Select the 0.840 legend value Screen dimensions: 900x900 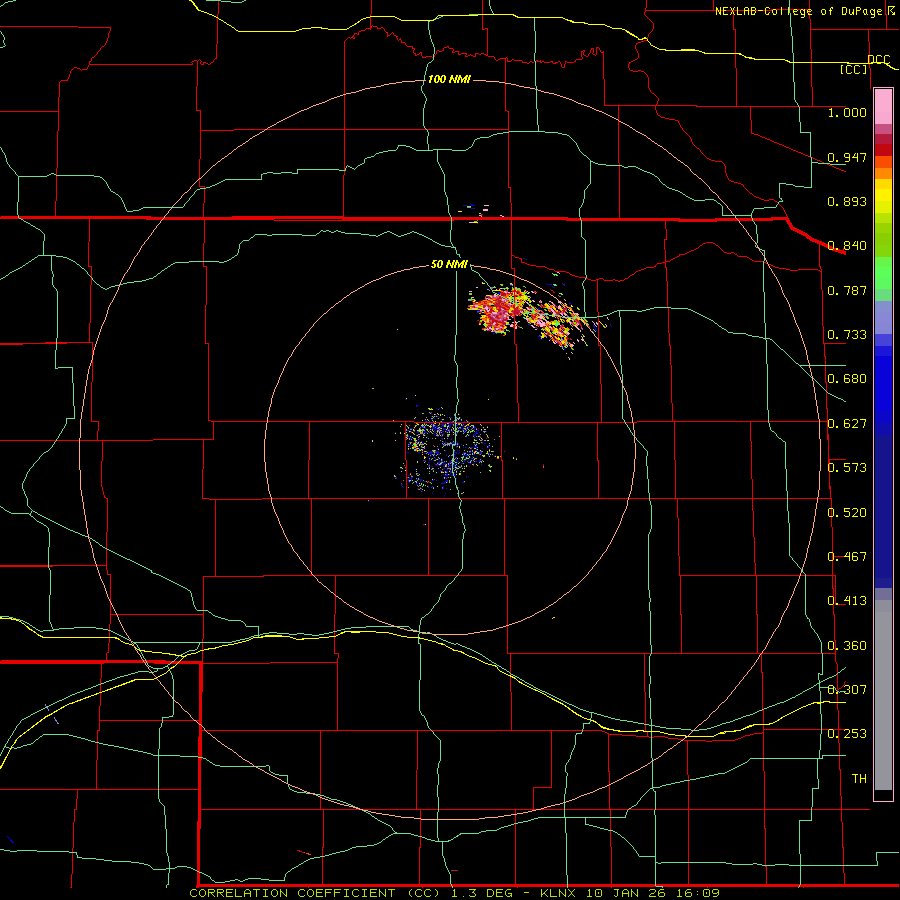pos(847,245)
